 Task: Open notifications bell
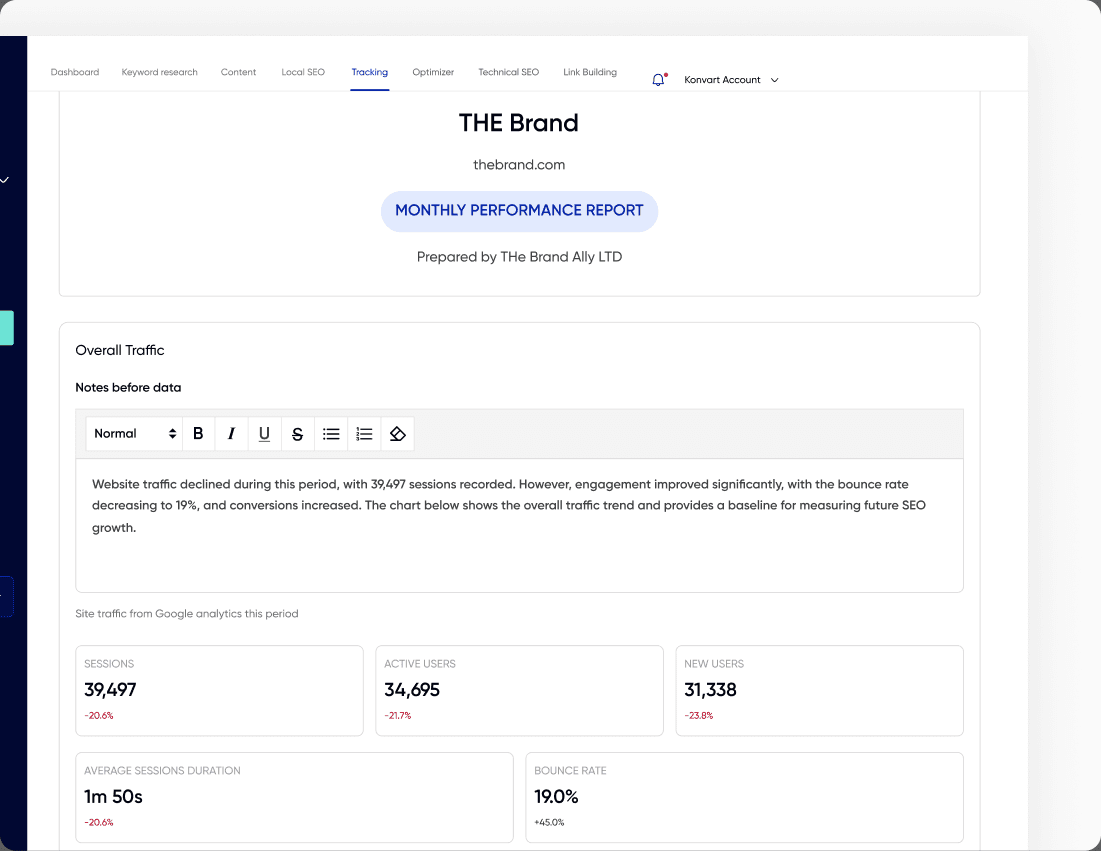[659, 80]
